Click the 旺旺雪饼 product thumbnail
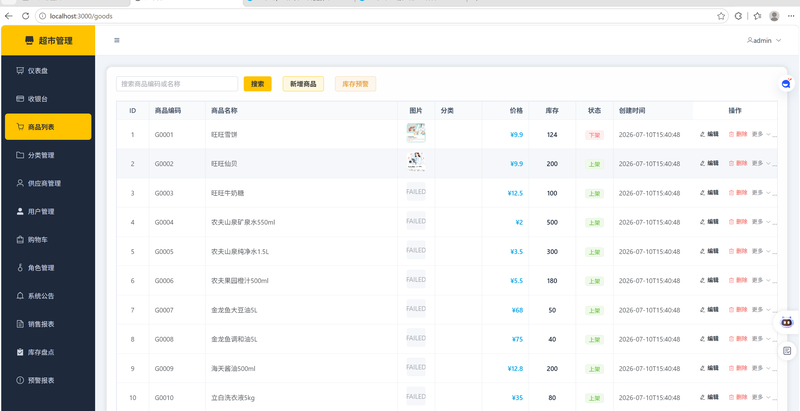The width and height of the screenshot is (800, 411). tap(416, 133)
